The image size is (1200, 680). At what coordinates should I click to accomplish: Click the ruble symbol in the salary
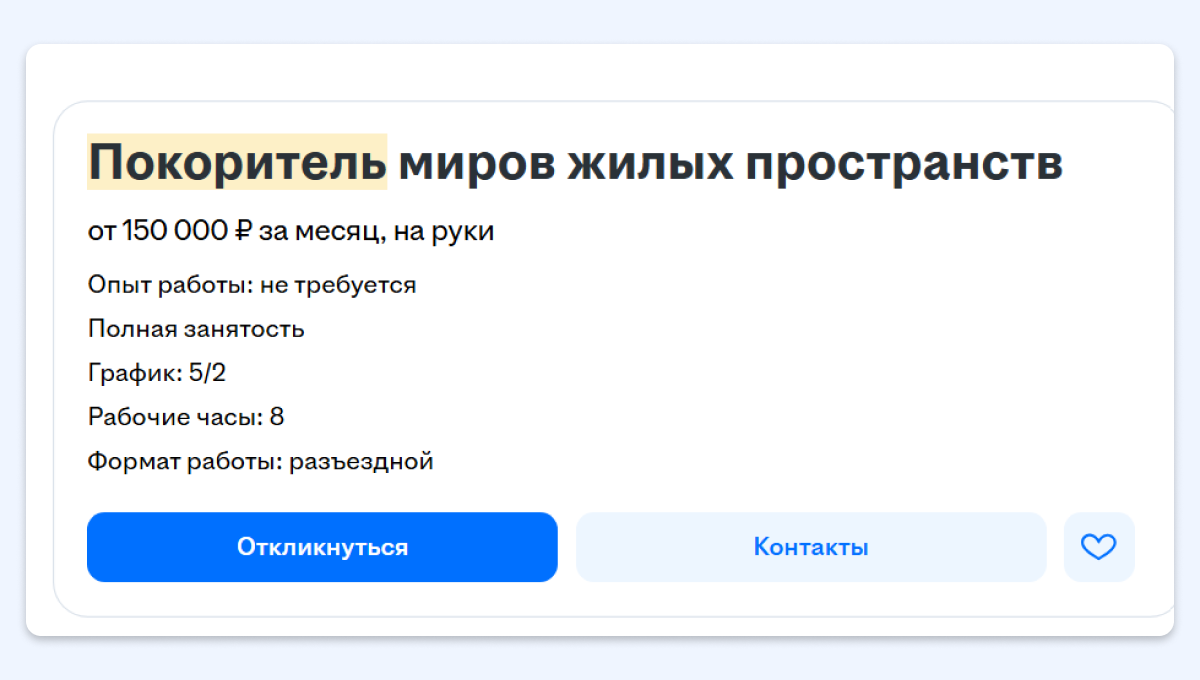point(243,232)
